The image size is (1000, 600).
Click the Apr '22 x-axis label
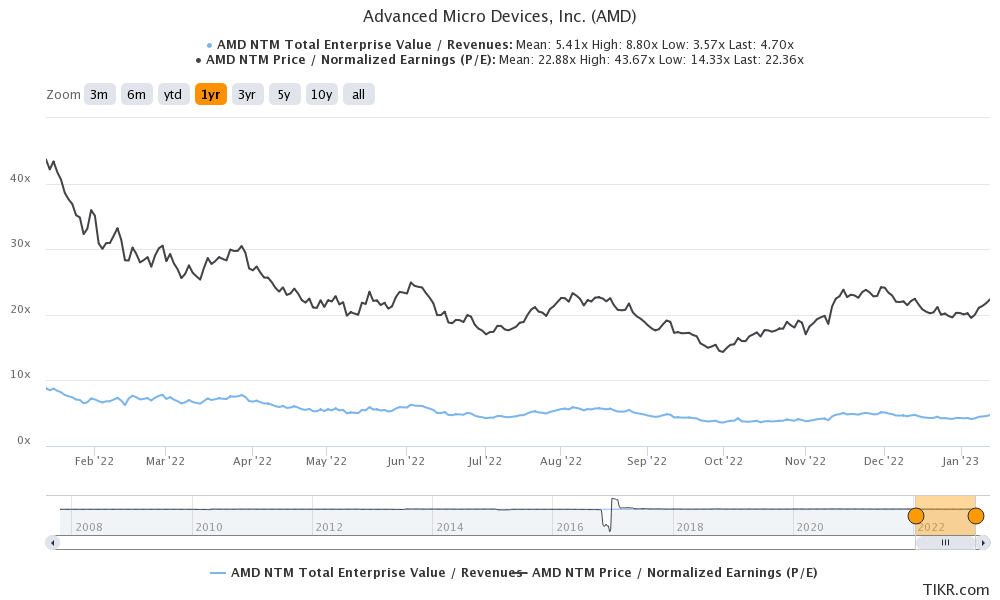pos(253,461)
